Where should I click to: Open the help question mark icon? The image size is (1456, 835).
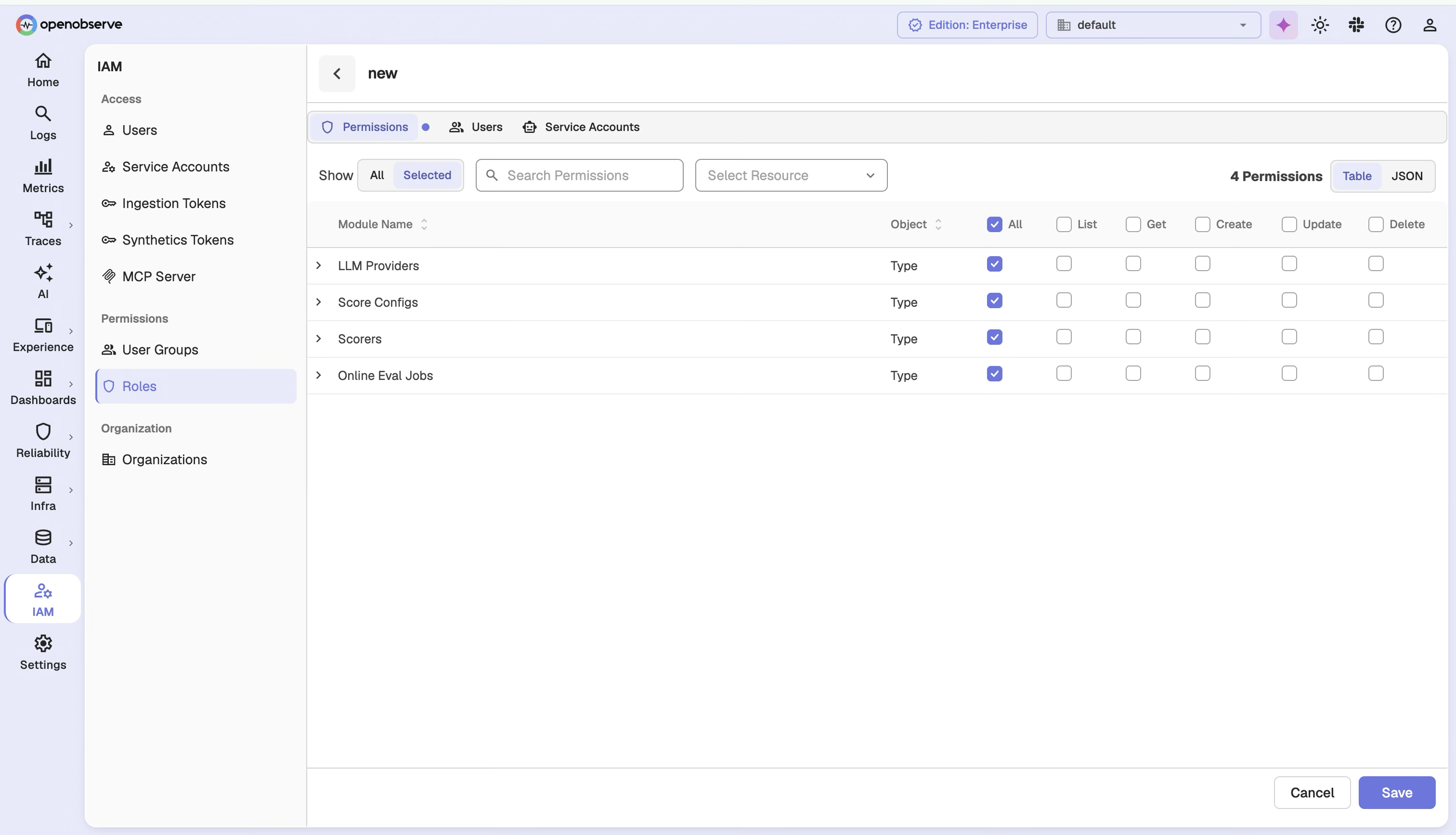[x=1393, y=25]
